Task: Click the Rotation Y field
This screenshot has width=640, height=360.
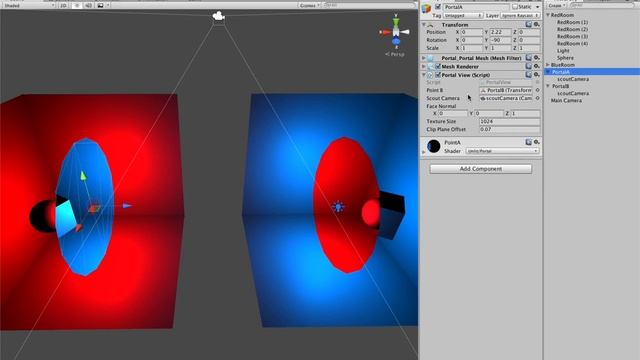Action: 500,40
